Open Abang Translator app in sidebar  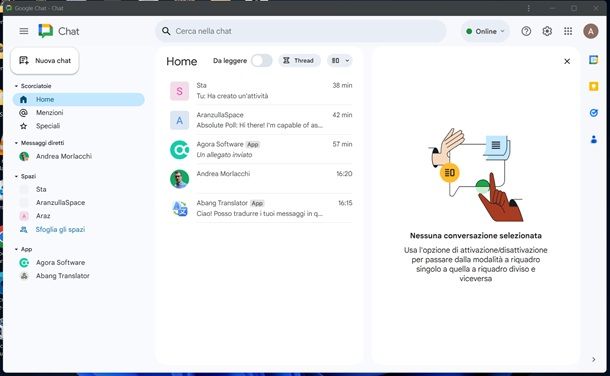79,276
